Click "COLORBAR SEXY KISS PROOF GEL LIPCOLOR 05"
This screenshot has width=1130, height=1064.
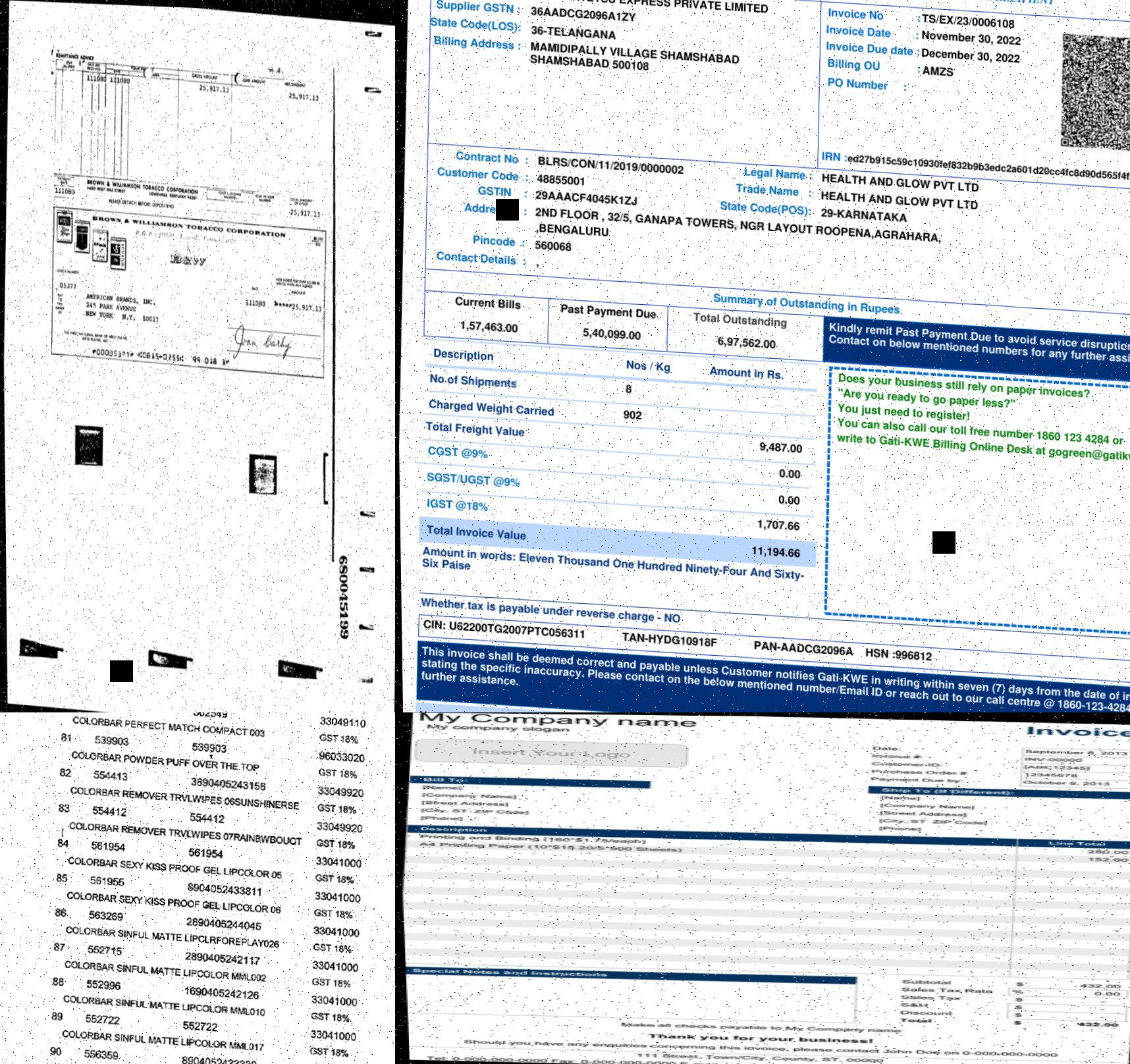click(x=175, y=867)
